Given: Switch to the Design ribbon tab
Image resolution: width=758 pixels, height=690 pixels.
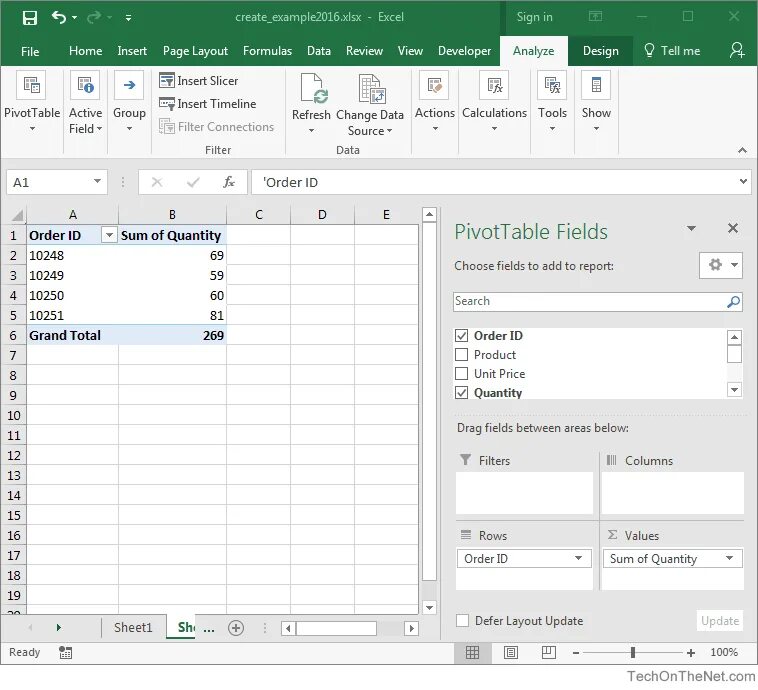Looking at the screenshot, I should 600,51.
